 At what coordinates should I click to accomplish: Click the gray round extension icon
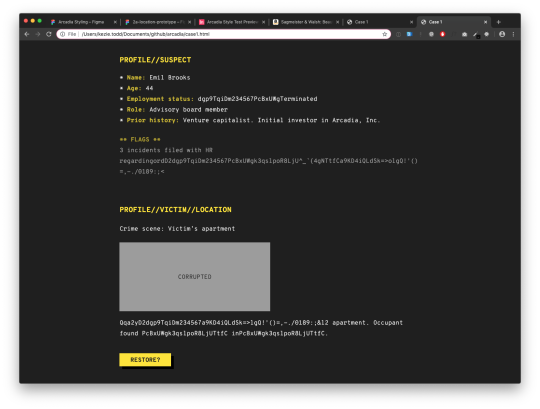[x=431, y=34]
